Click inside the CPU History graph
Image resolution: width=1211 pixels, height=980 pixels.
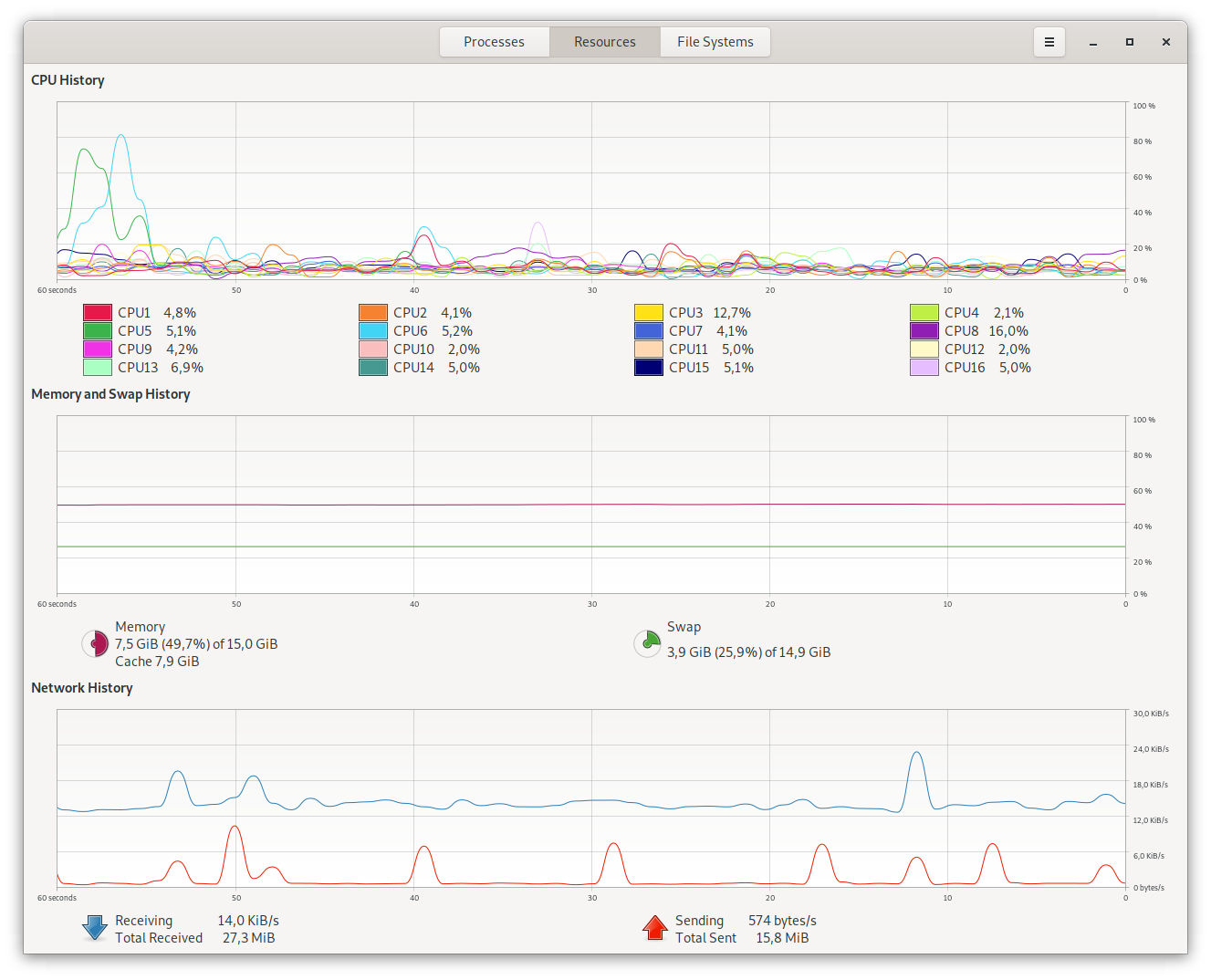pyautogui.click(x=591, y=191)
